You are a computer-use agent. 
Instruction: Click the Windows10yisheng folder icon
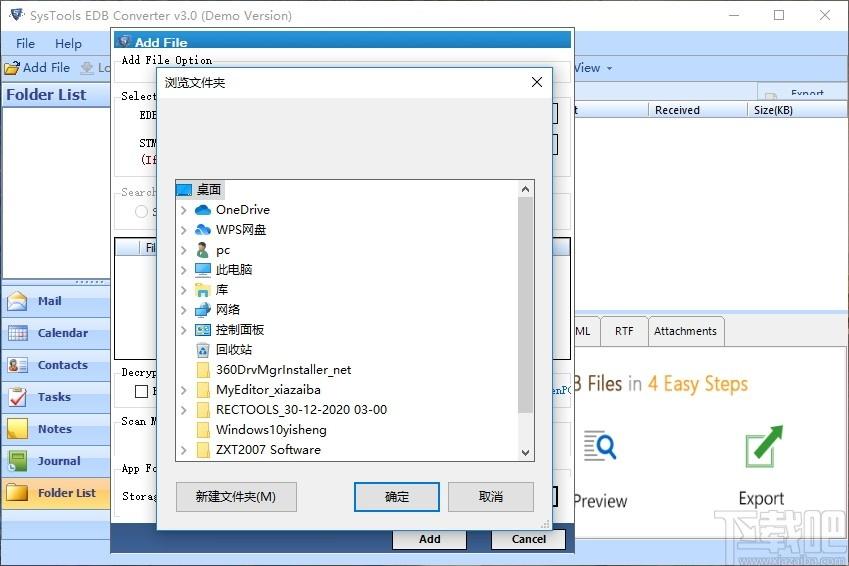203,430
